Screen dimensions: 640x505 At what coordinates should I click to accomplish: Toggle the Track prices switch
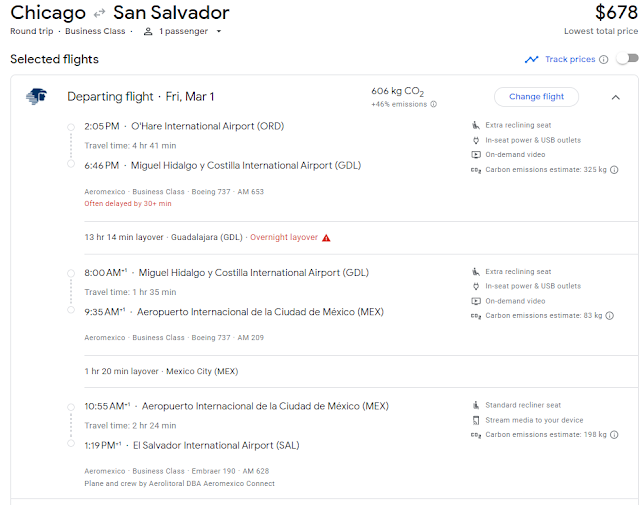pos(628,59)
